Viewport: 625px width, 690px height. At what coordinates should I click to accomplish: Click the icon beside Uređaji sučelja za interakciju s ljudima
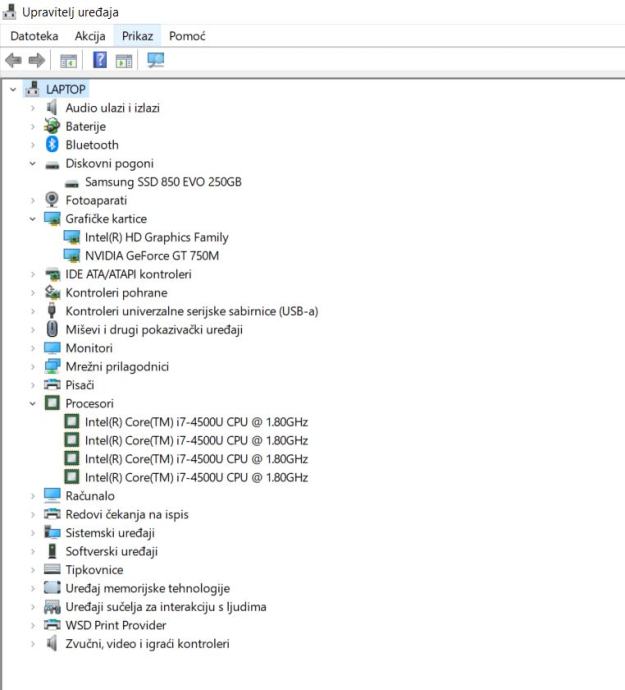point(52,607)
